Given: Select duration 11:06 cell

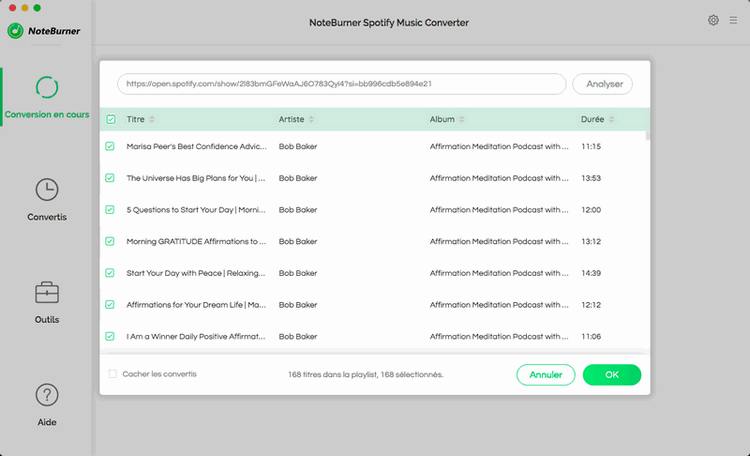Looking at the screenshot, I should [591, 336].
